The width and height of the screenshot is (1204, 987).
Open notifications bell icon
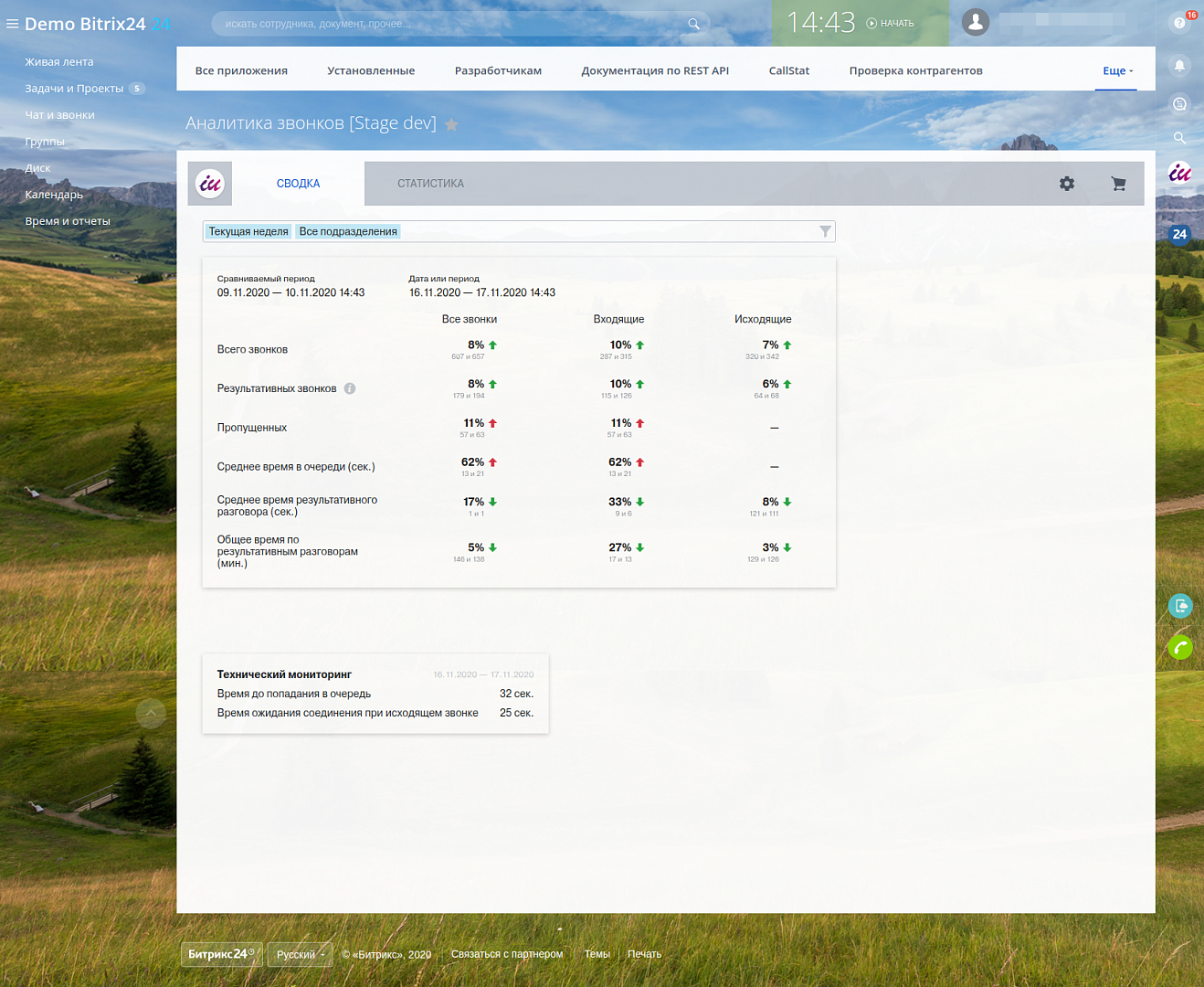1179,66
